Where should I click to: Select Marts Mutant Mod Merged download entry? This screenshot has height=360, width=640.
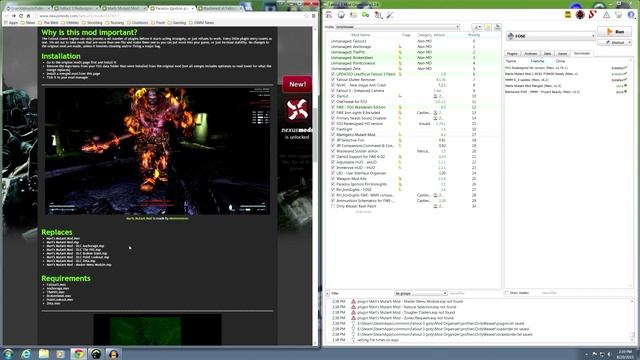point(567,86)
